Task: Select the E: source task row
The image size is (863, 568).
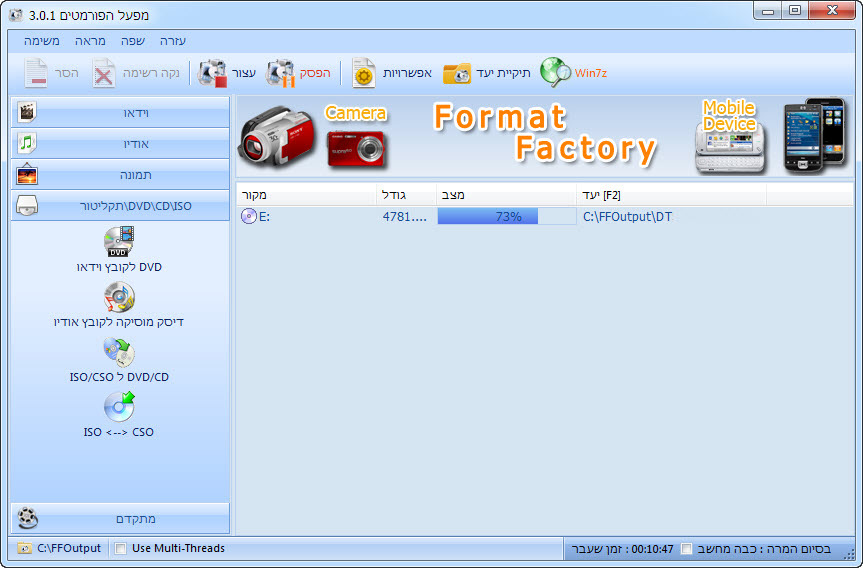Action: (x=545, y=216)
